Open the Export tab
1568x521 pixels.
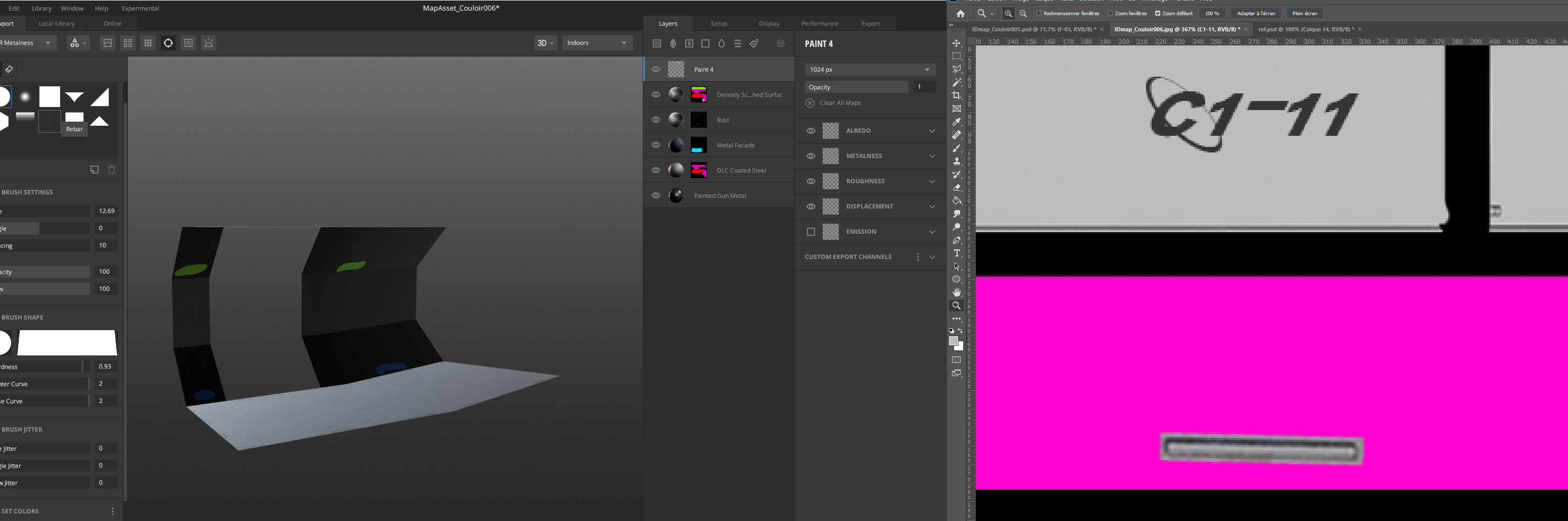871,24
